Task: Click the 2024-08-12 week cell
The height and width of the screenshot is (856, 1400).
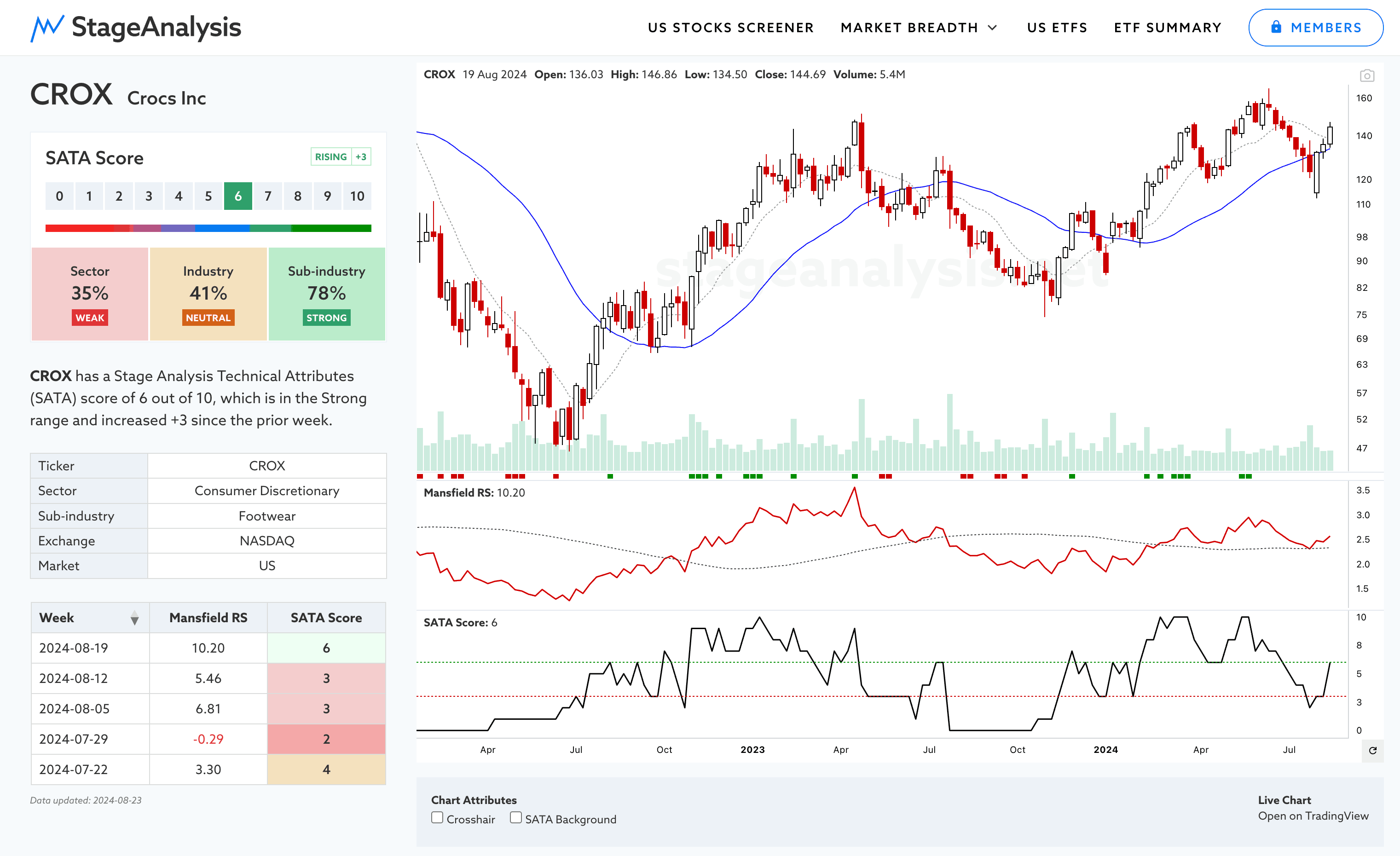Action: pos(90,678)
